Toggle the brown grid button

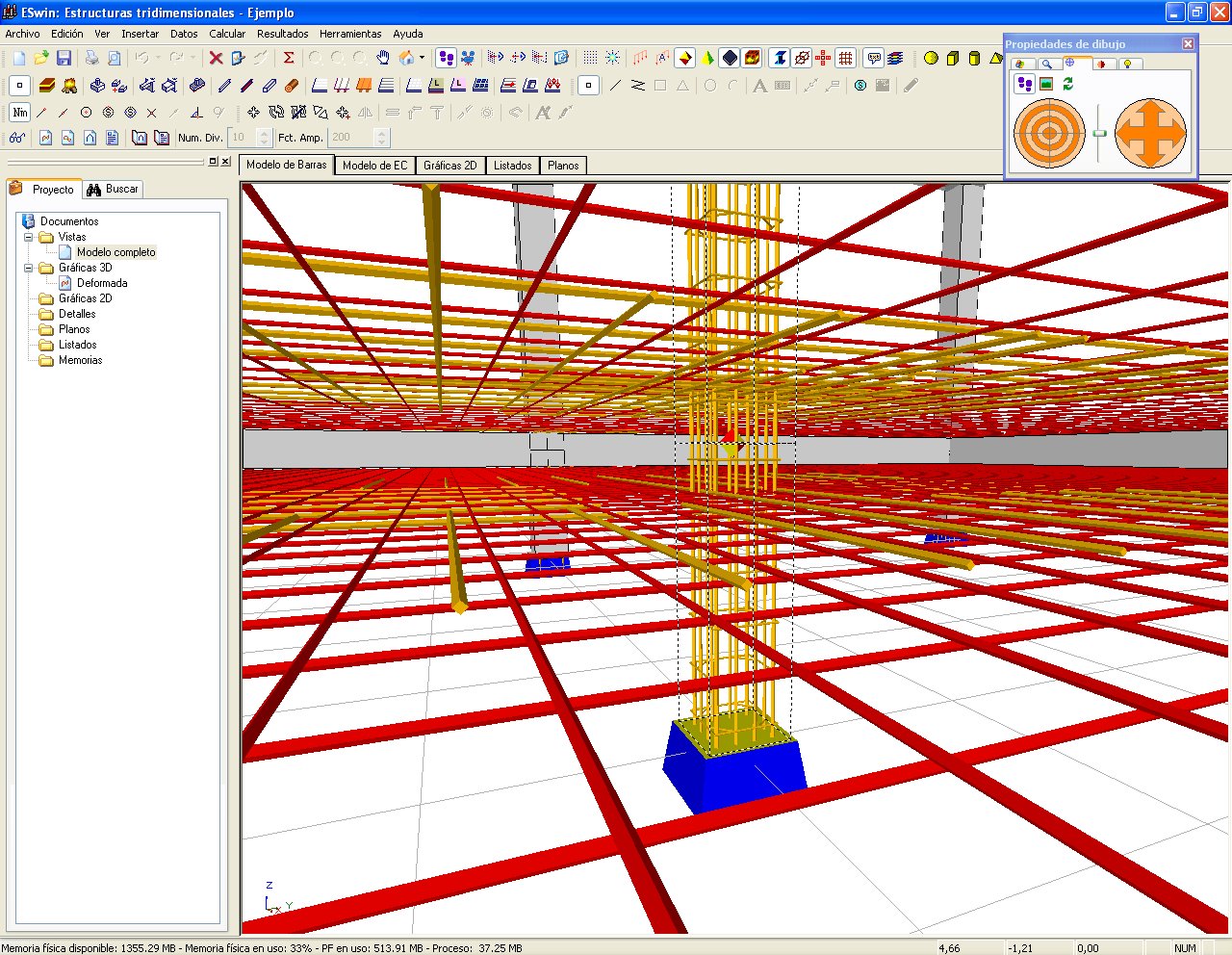[845, 59]
